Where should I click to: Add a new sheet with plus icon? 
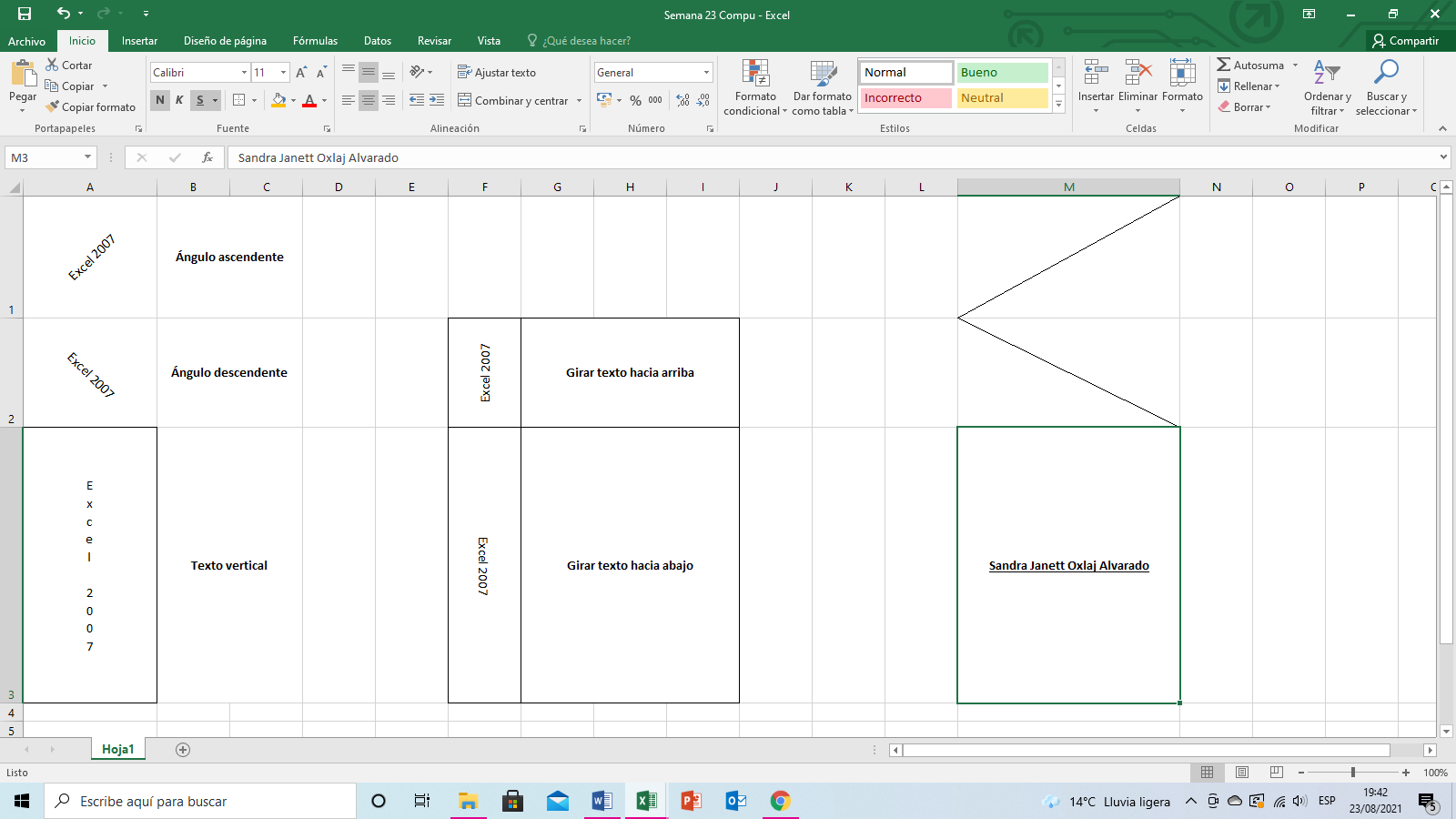(x=183, y=750)
